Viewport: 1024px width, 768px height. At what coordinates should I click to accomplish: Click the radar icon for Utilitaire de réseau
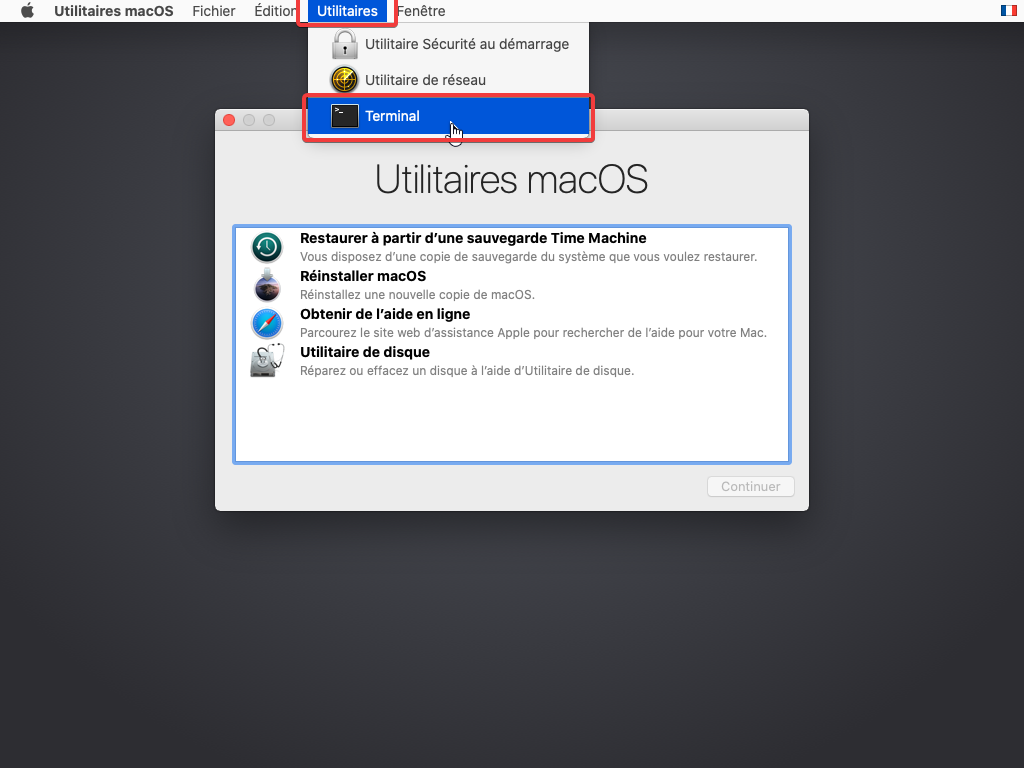point(344,80)
